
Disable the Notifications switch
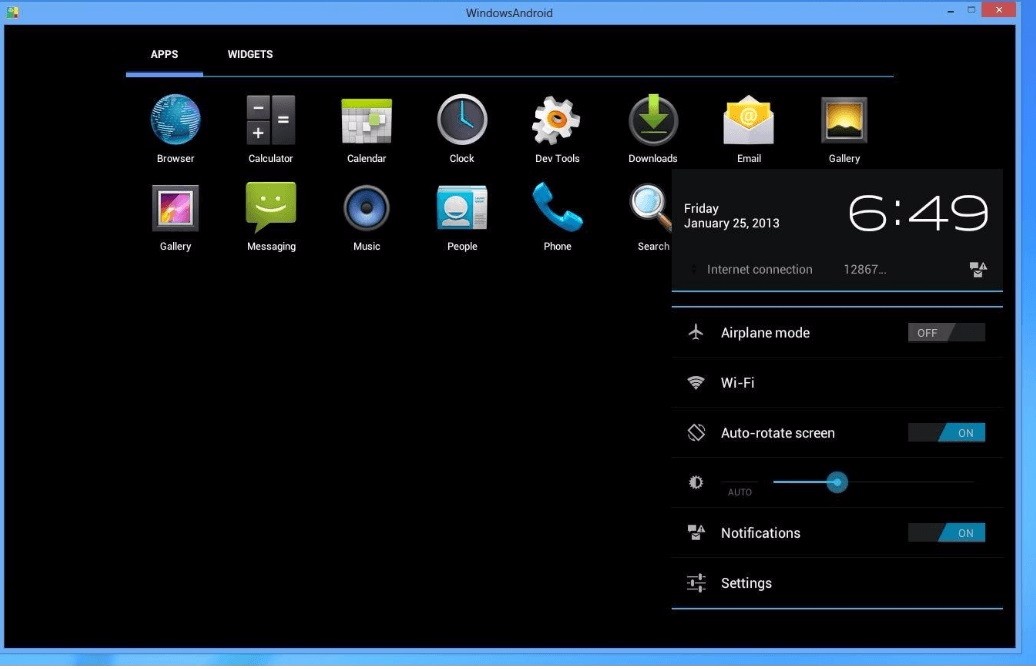(946, 533)
